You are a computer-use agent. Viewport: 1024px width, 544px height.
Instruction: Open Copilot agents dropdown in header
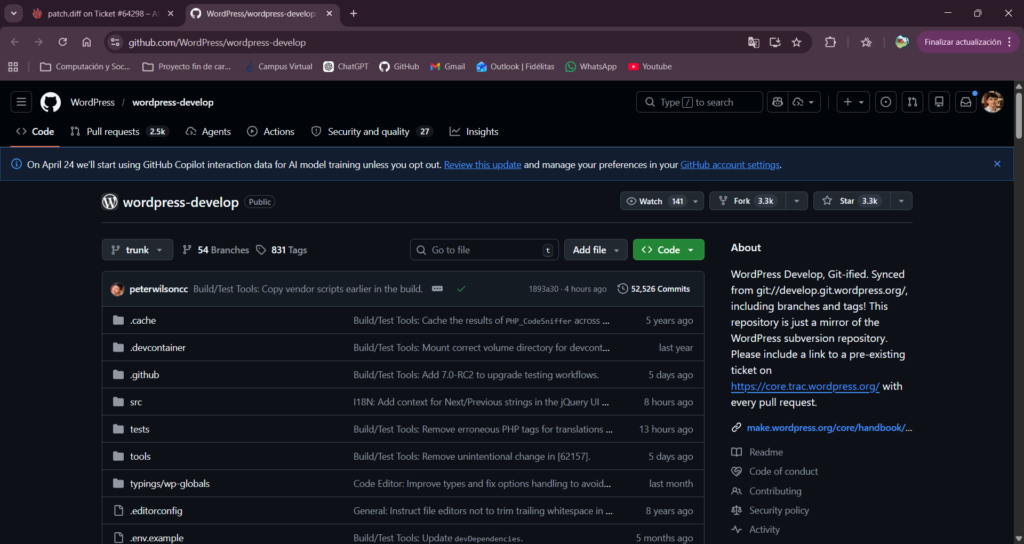click(804, 102)
